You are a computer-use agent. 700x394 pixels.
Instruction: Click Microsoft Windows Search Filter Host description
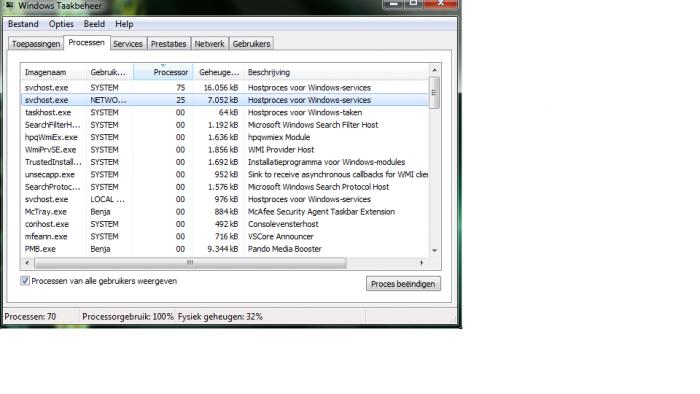pos(313,125)
